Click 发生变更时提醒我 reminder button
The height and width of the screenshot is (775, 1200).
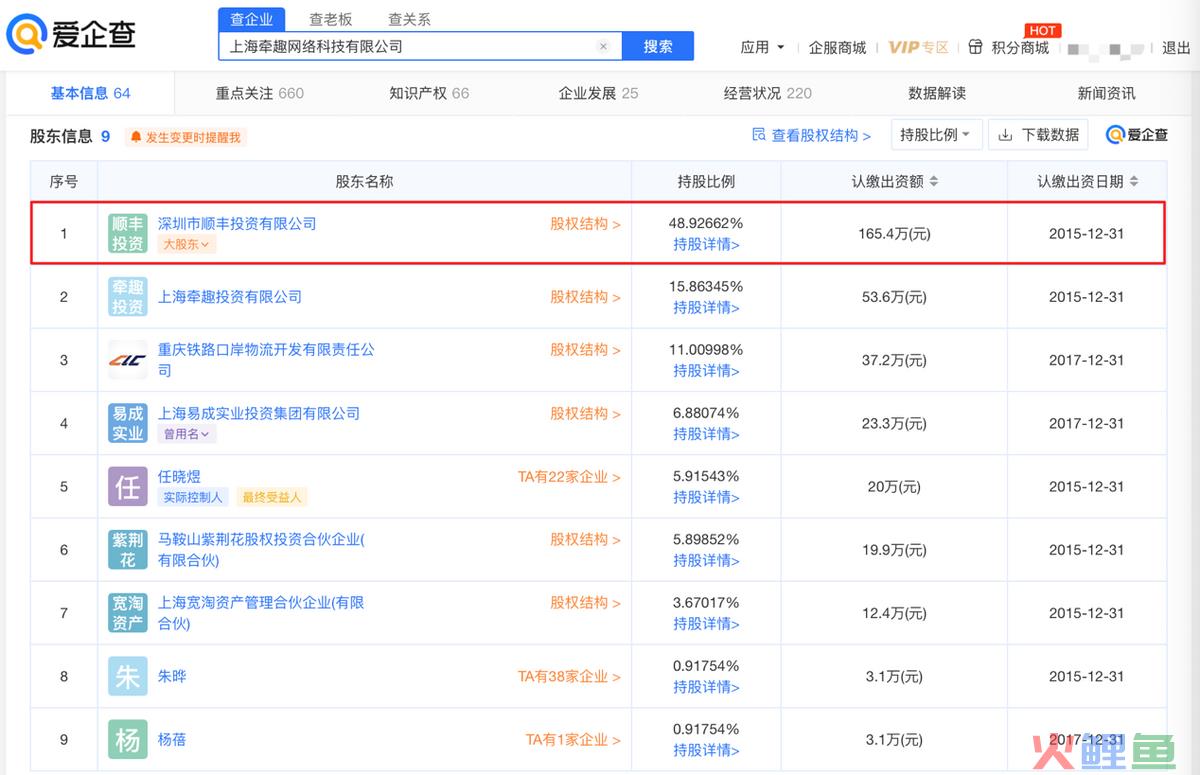pyautogui.click(x=186, y=137)
